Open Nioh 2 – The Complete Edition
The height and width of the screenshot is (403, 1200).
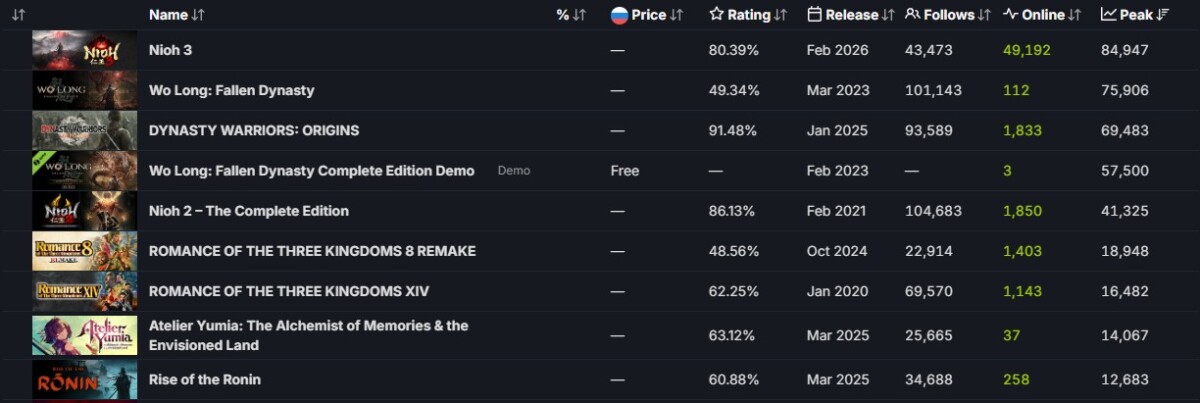(249, 211)
